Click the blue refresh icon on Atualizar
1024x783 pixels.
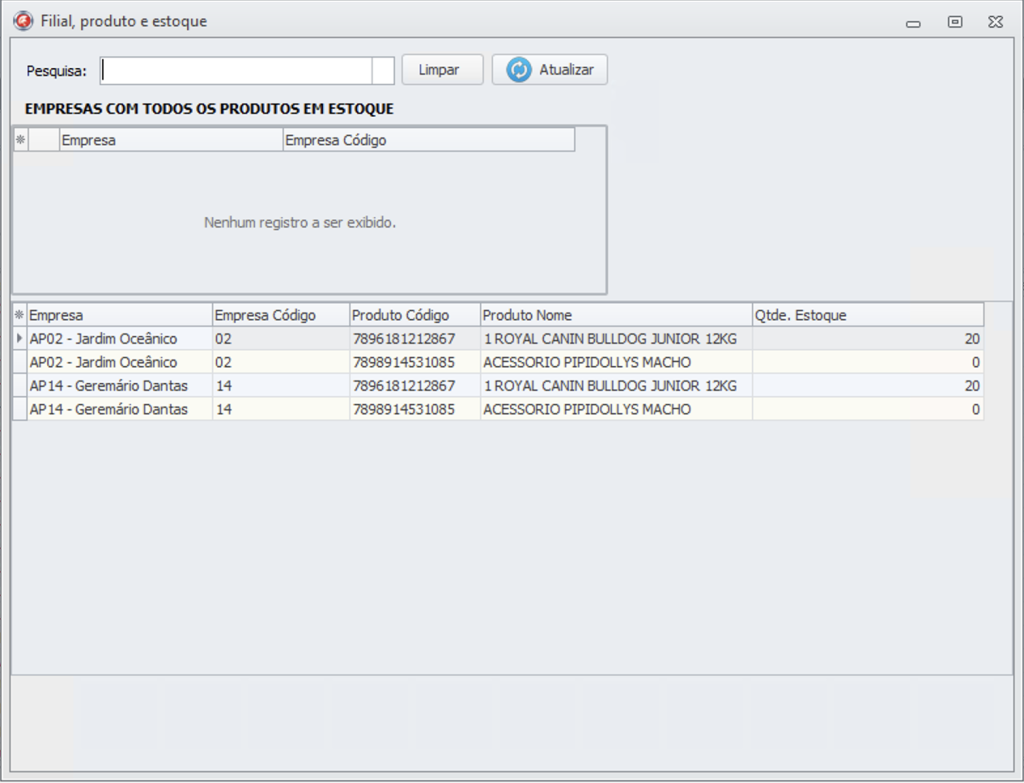pyautogui.click(x=518, y=70)
